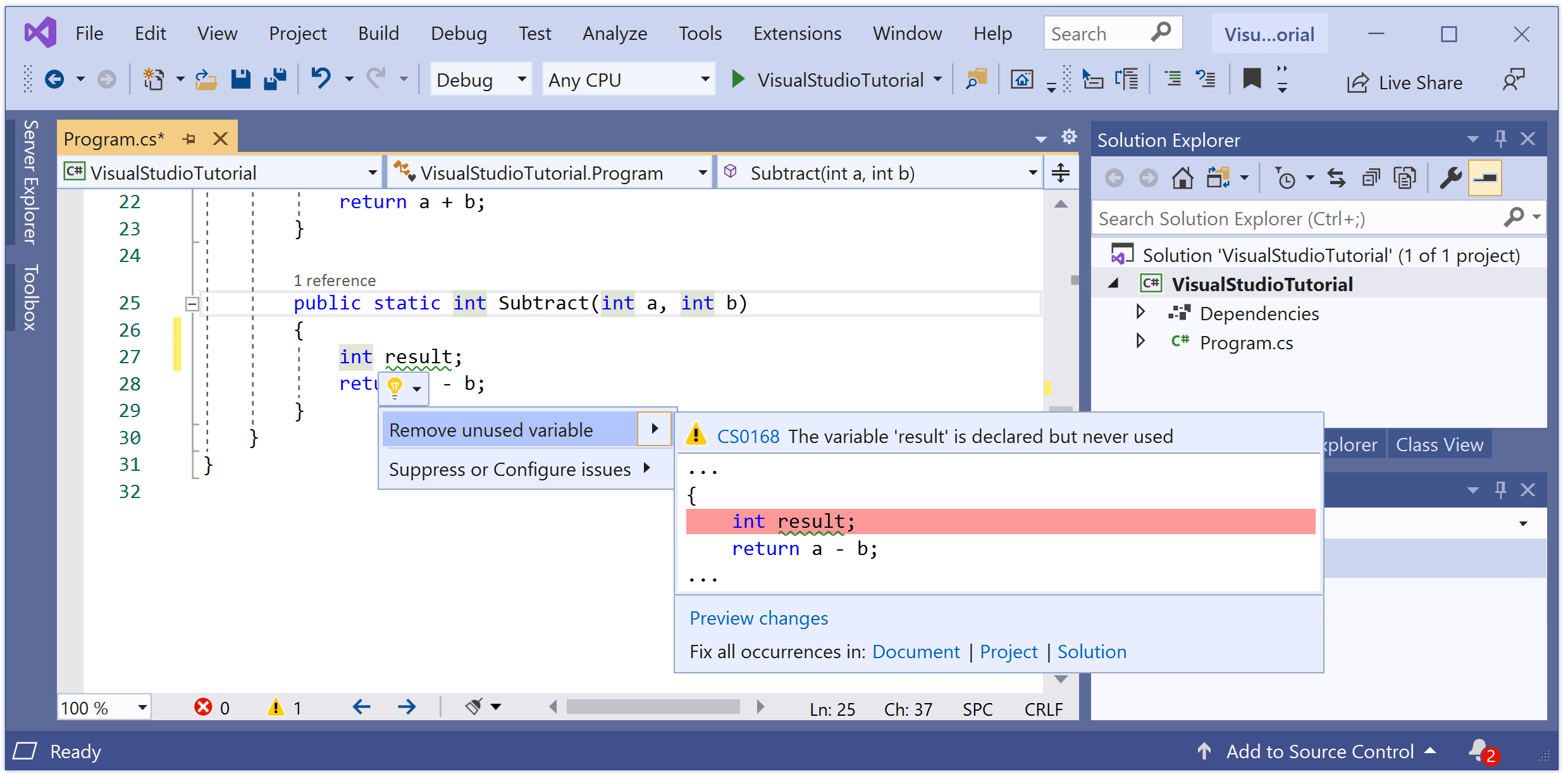Image resolution: width=1568 pixels, height=774 pixels.
Task: Select the Save All toolbar icon
Action: 275,78
